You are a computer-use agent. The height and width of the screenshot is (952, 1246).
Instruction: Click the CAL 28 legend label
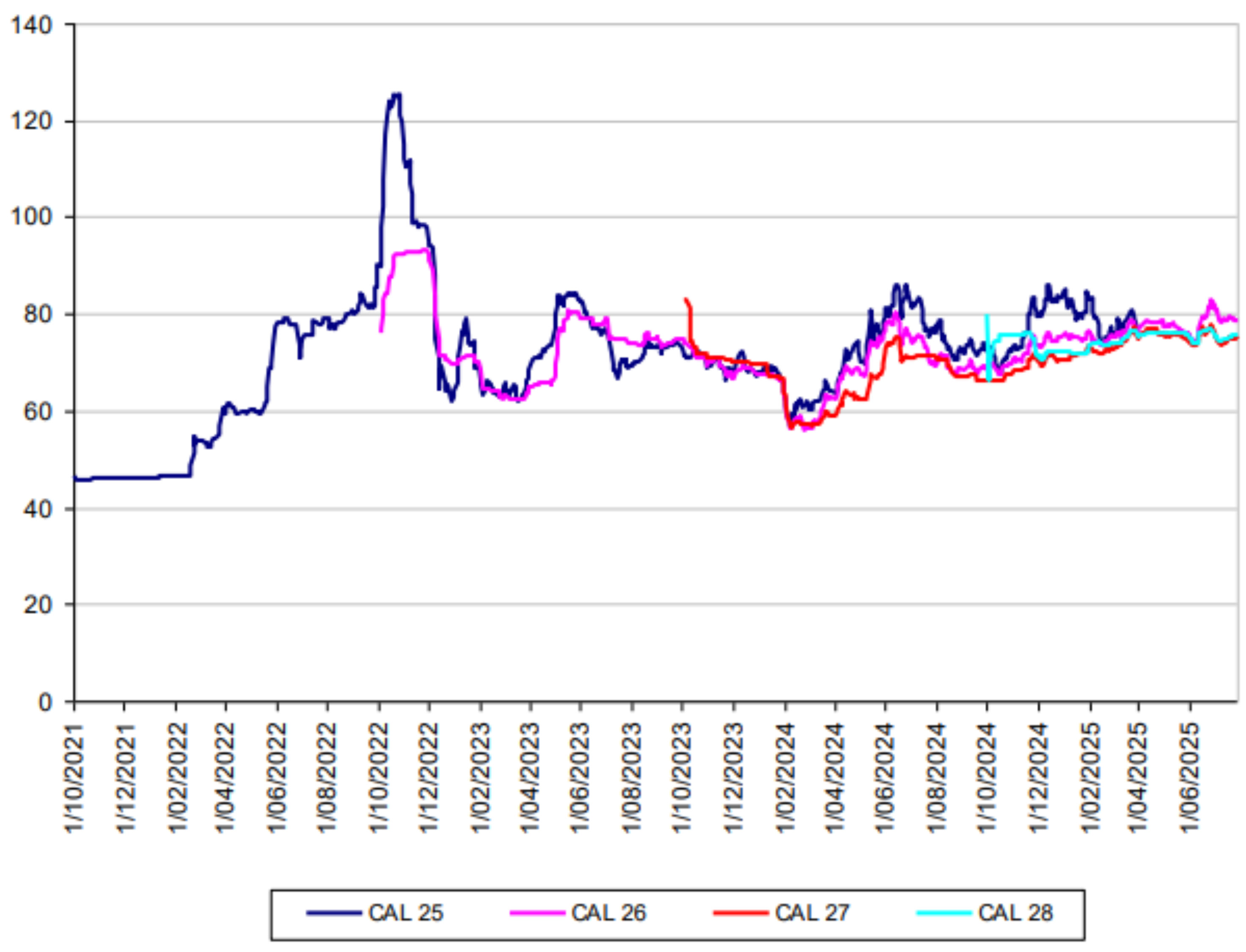(x=1015, y=913)
